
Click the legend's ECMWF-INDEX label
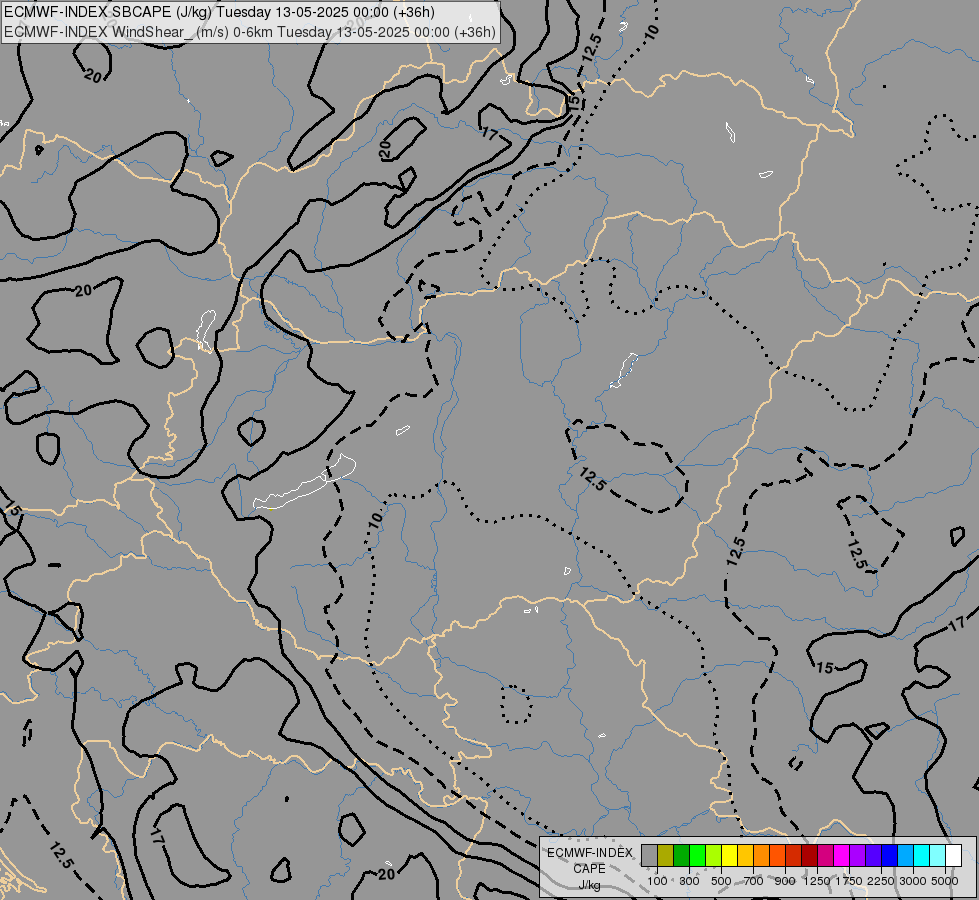[x=590, y=853]
